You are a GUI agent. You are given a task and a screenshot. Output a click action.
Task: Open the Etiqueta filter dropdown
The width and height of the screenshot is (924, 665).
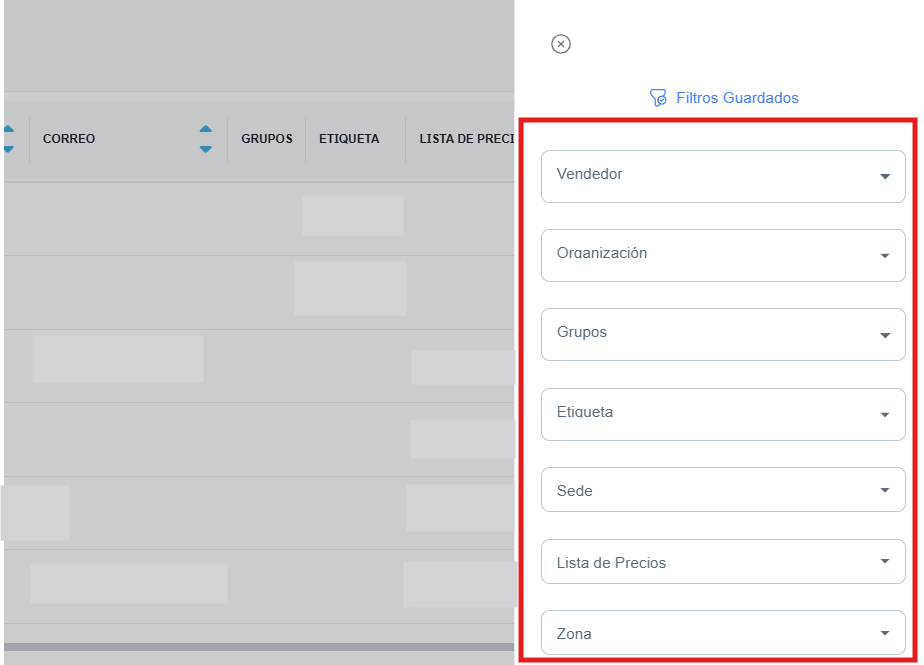[722, 414]
